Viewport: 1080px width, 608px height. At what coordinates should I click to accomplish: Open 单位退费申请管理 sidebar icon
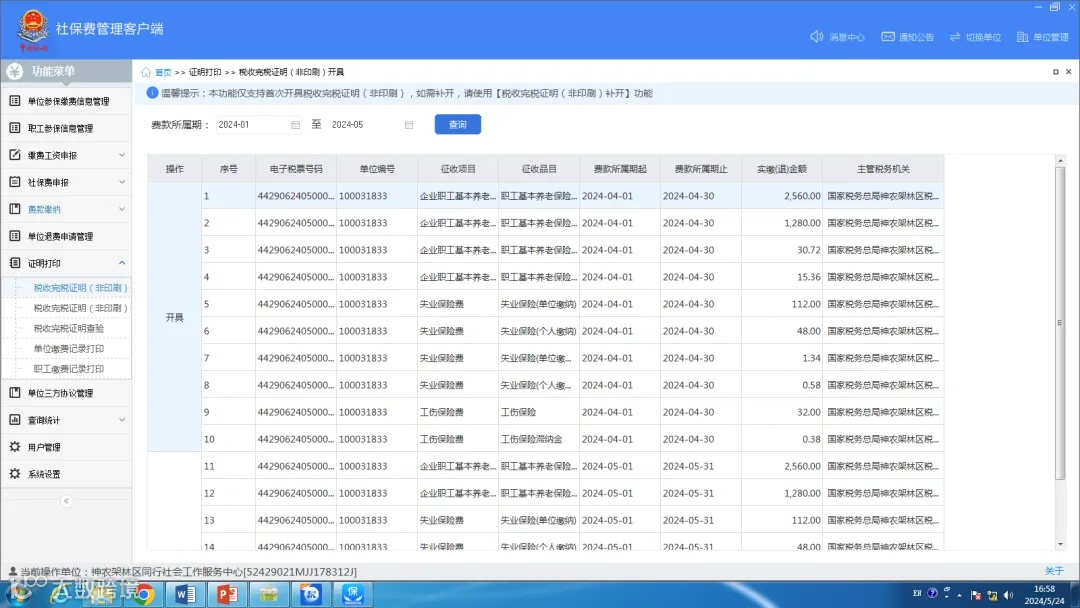point(14,235)
